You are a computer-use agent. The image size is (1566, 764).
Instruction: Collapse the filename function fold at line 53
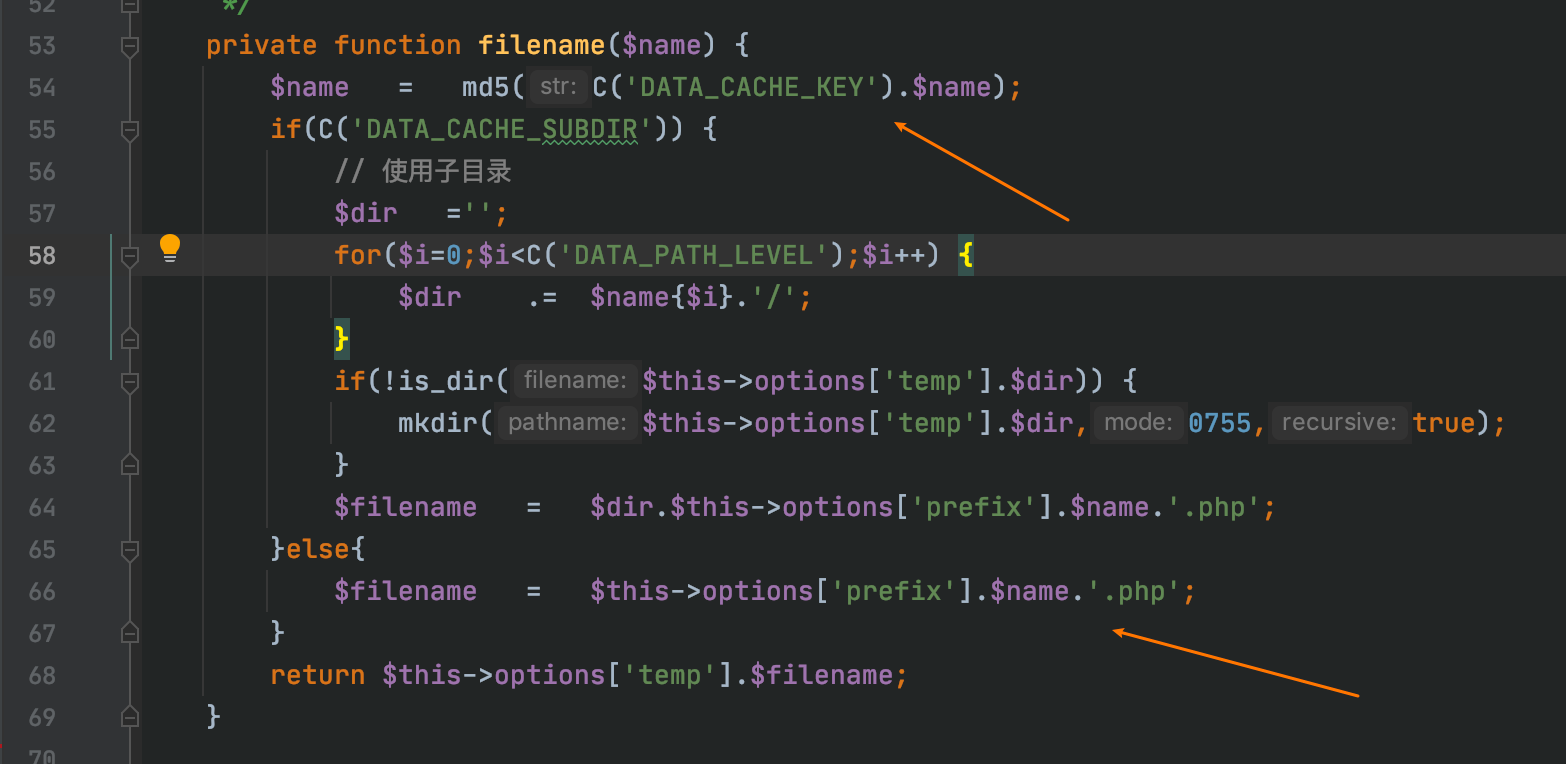point(129,46)
